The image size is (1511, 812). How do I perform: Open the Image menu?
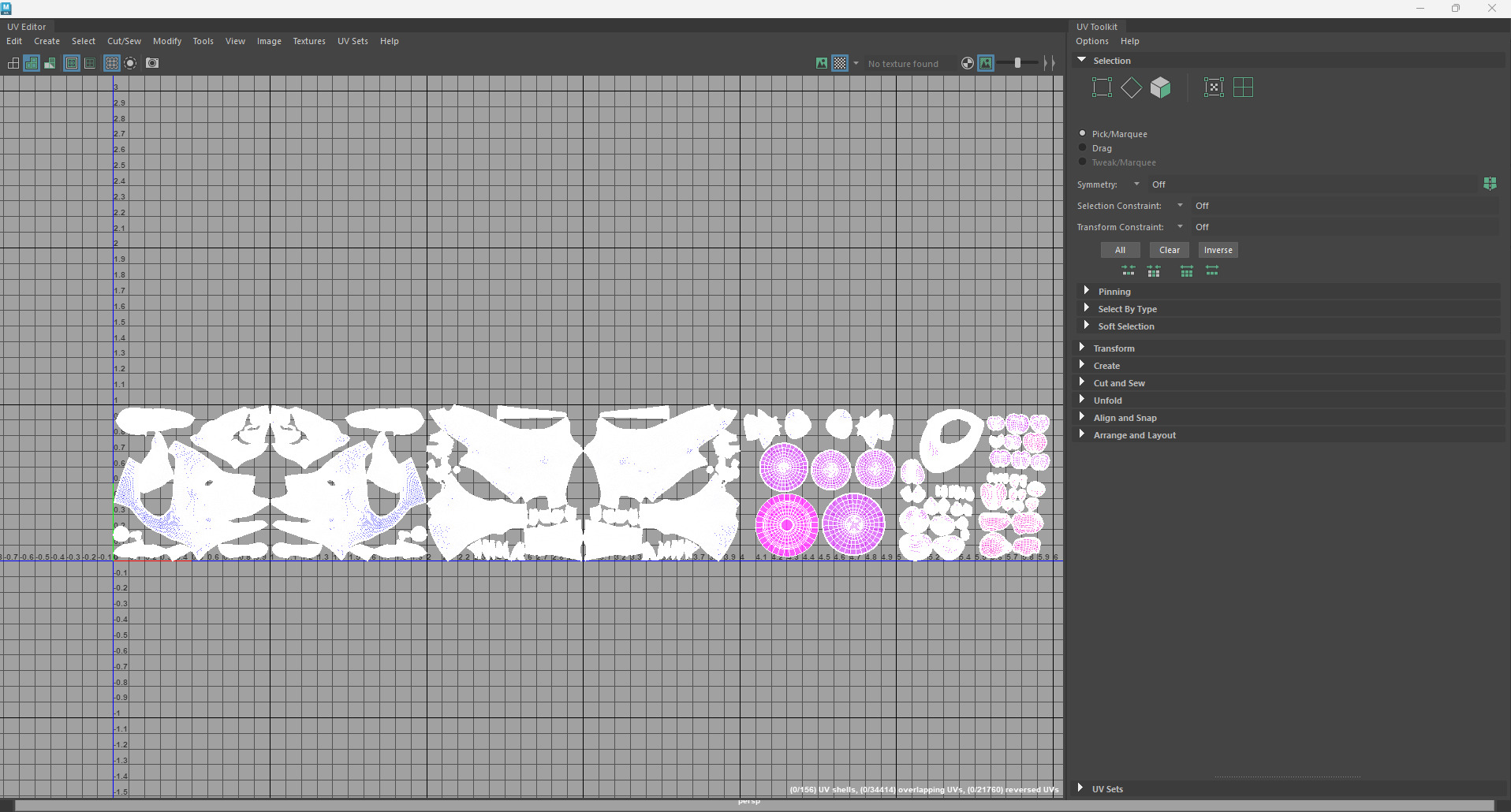point(269,41)
